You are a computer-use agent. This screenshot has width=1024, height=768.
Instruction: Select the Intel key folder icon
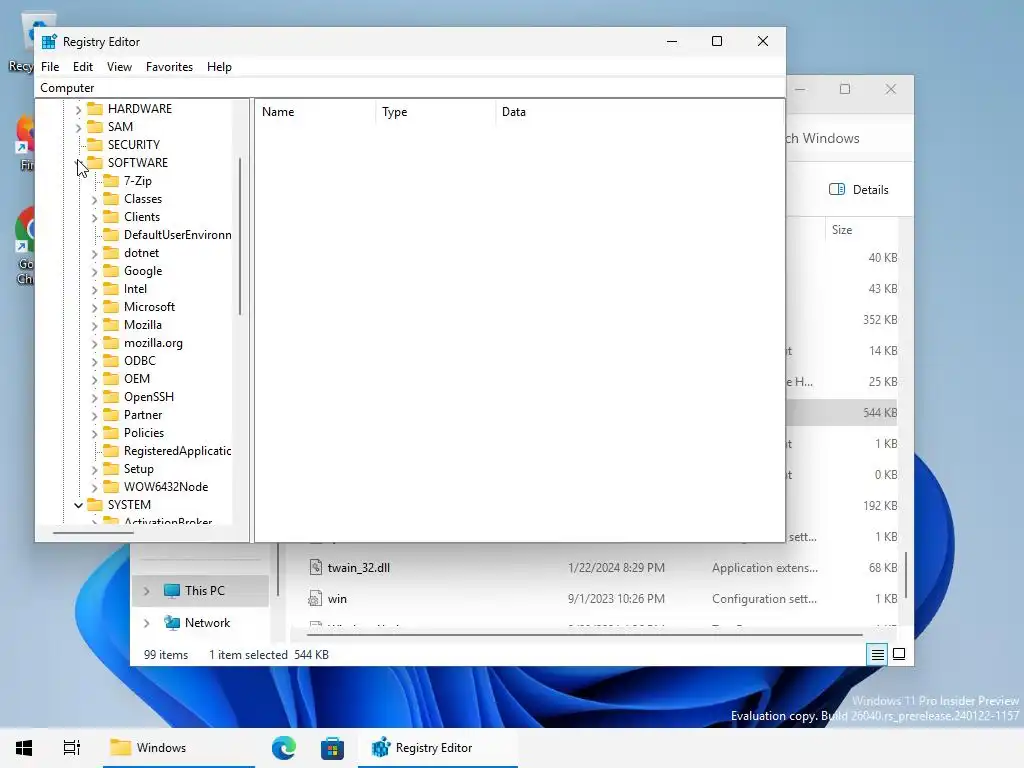tap(112, 289)
